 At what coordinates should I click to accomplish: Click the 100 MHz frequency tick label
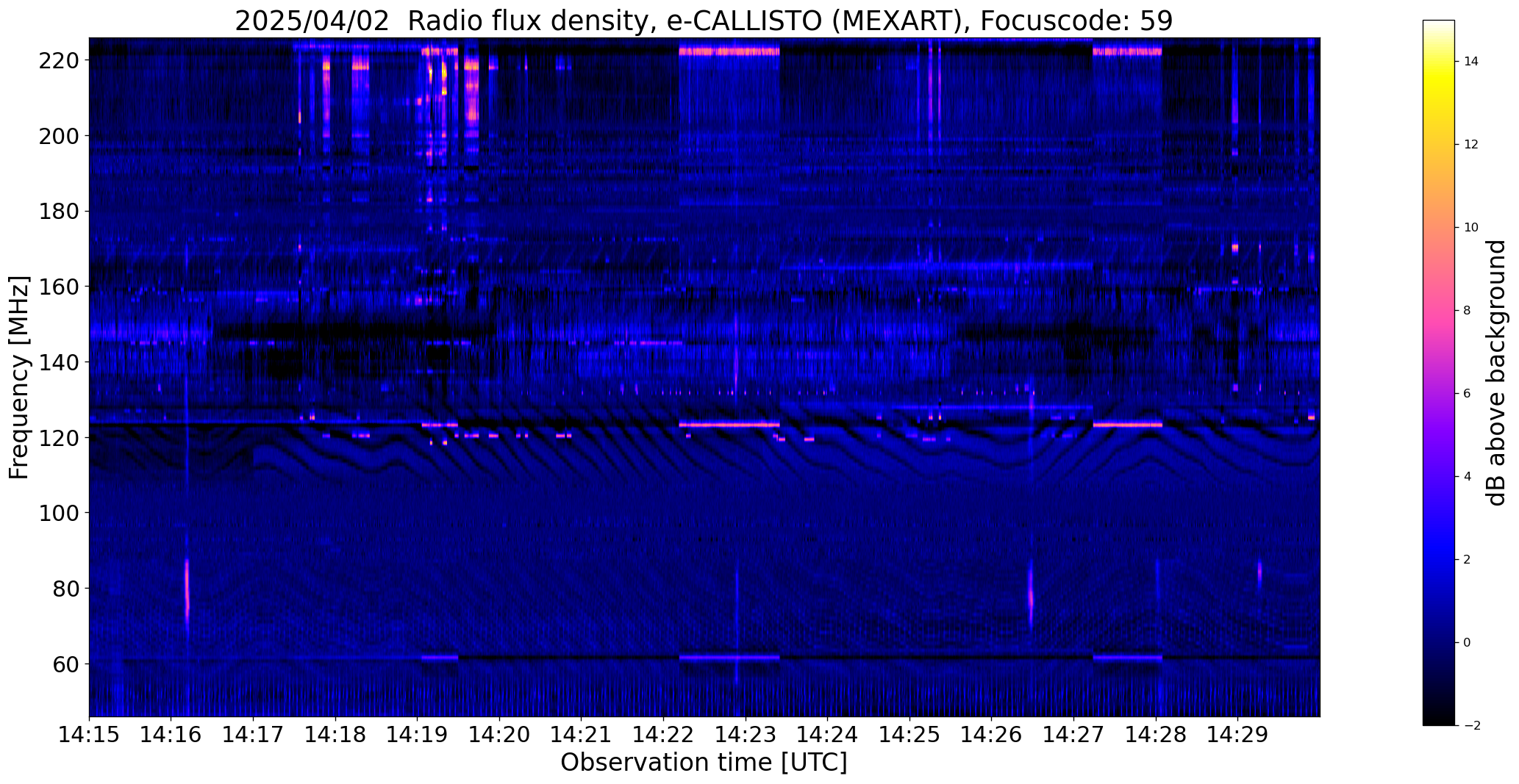57,513
